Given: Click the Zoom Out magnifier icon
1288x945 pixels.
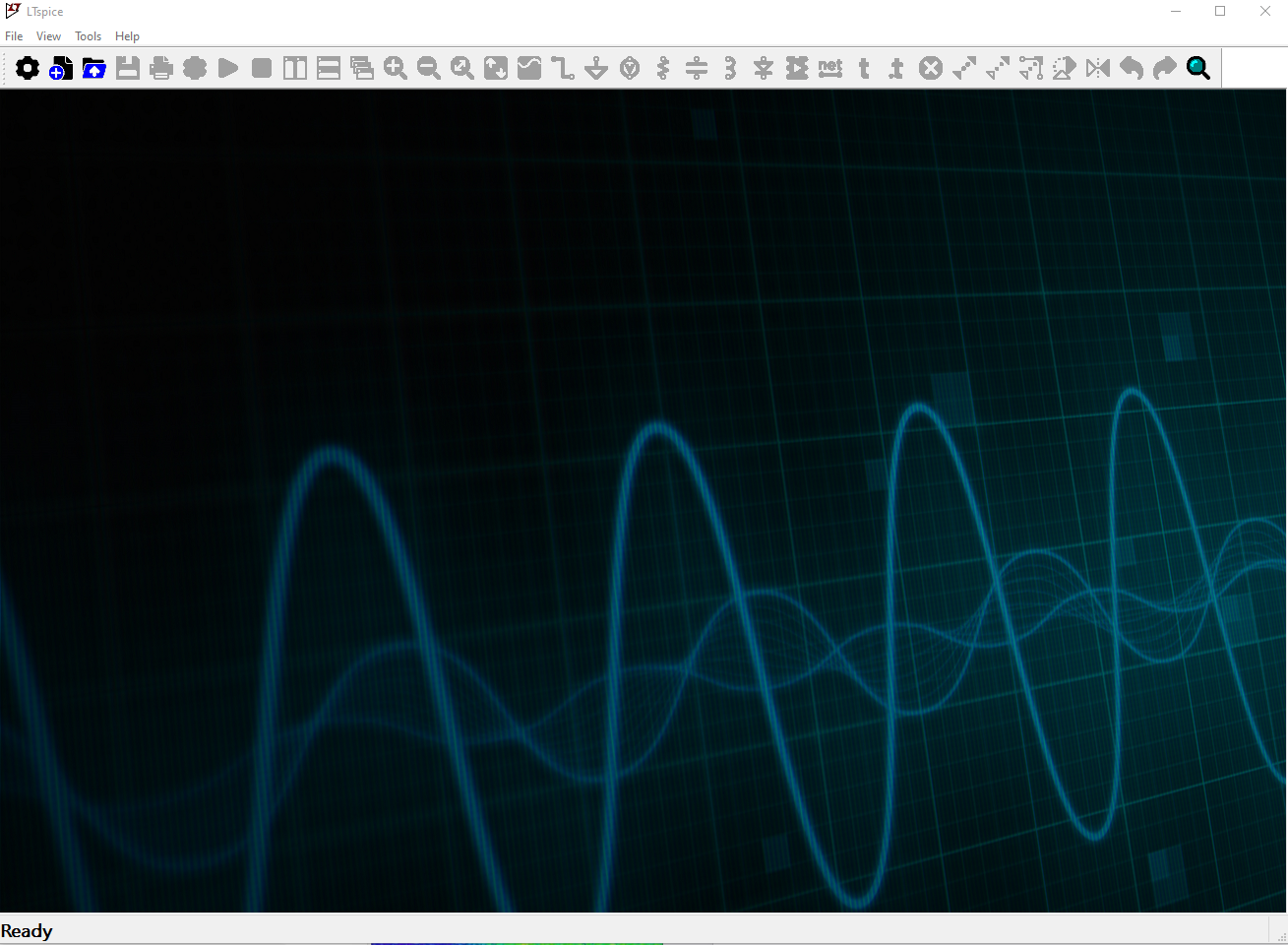Looking at the screenshot, I should click(429, 68).
